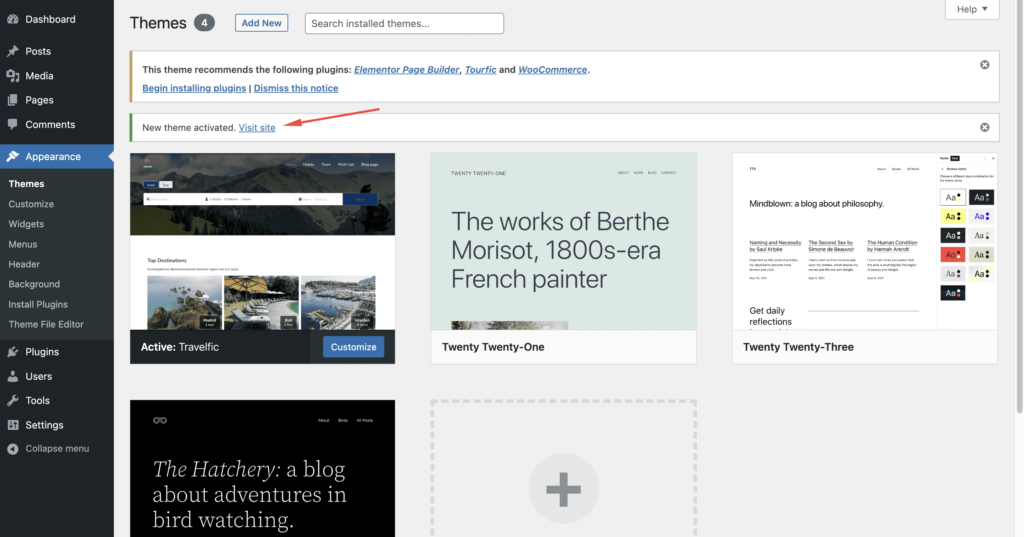The width and height of the screenshot is (1024, 537).
Task: Open the Tourfic plugin link
Action: tap(481, 69)
